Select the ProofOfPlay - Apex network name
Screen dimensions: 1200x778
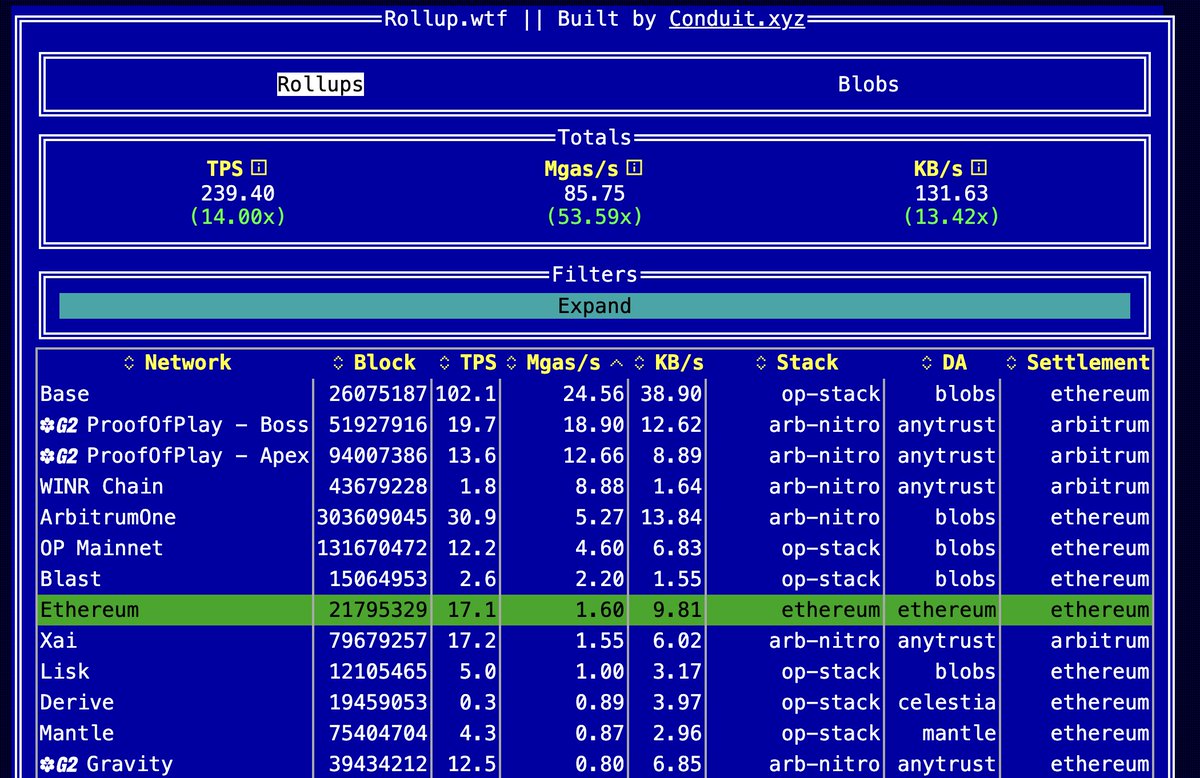click(198, 456)
